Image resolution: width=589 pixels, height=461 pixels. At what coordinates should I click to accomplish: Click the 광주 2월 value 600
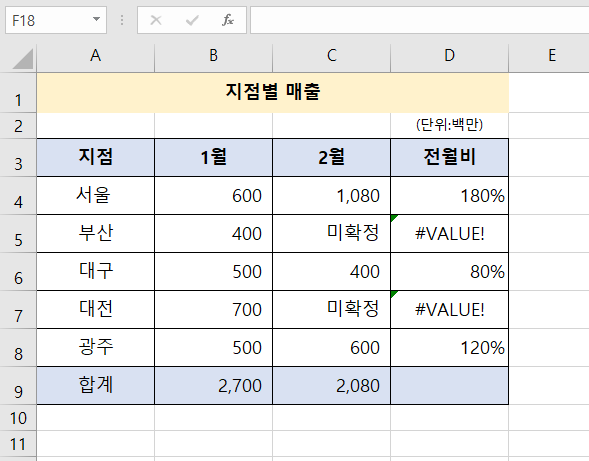tap(331, 348)
